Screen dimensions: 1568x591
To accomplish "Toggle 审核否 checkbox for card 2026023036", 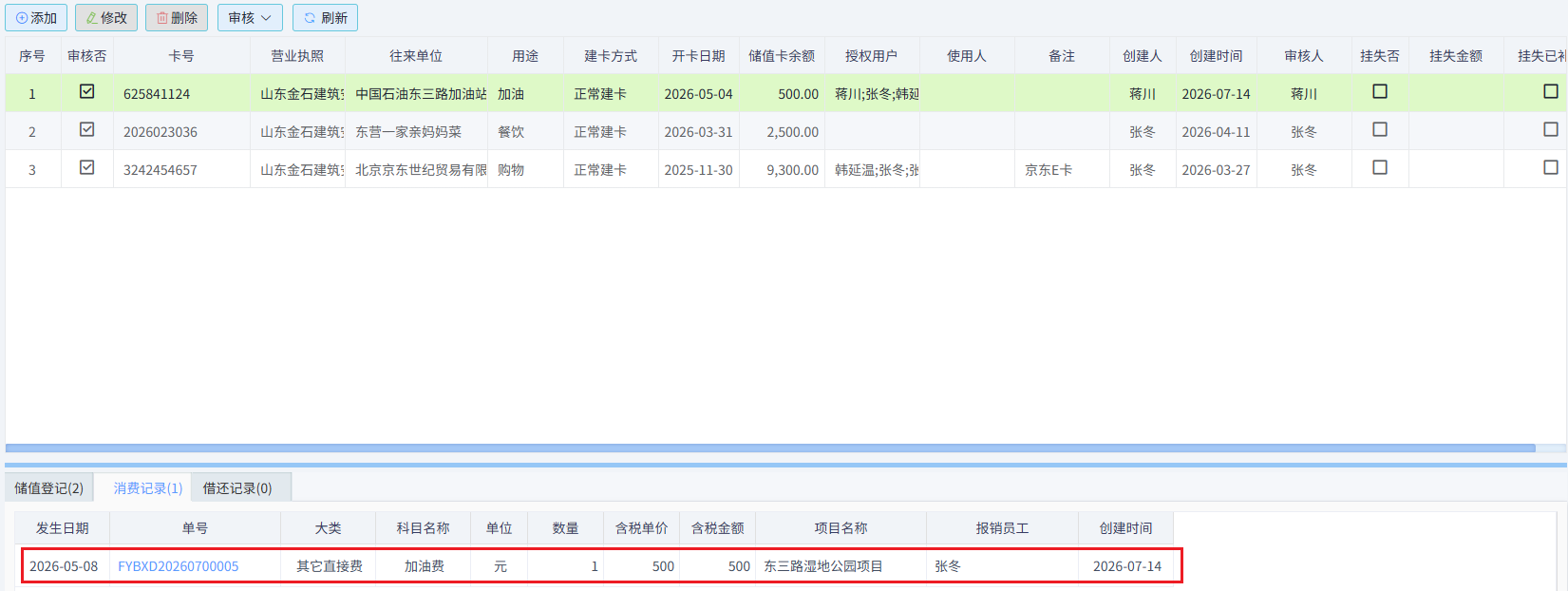I will pos(87,129).
